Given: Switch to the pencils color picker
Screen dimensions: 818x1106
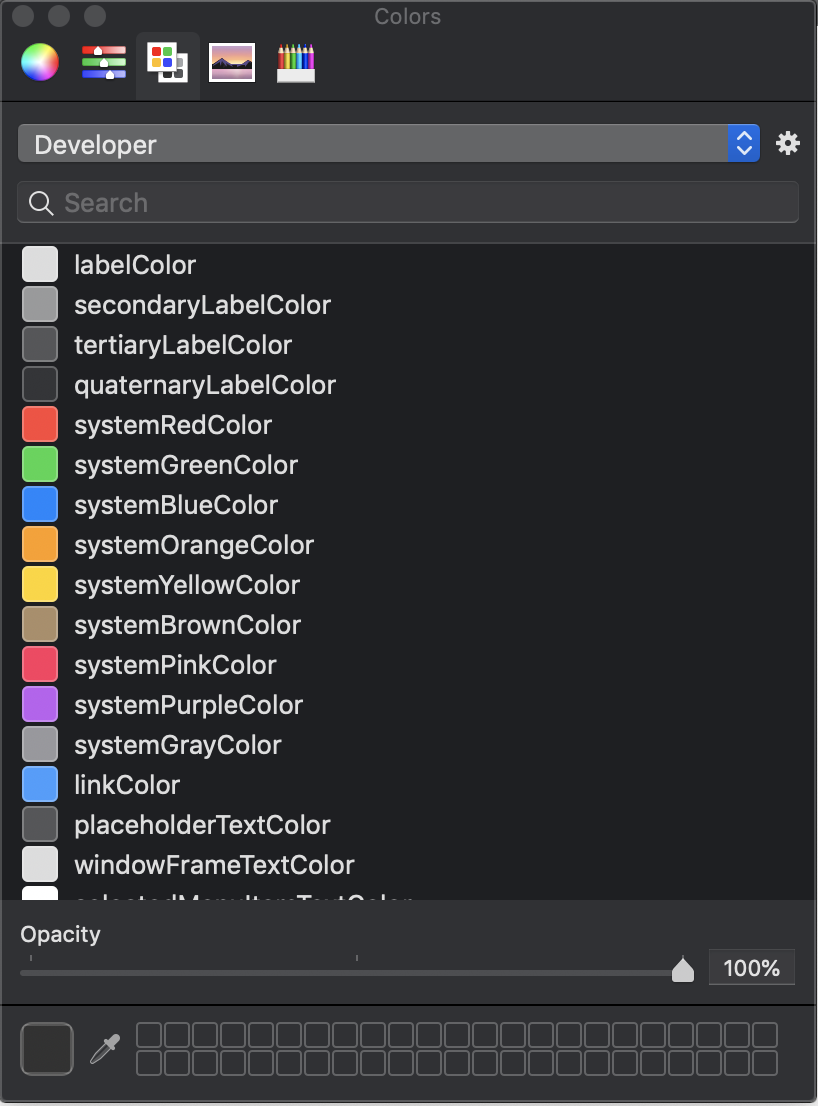Looking at the screenshot, I should click(296, 62).
